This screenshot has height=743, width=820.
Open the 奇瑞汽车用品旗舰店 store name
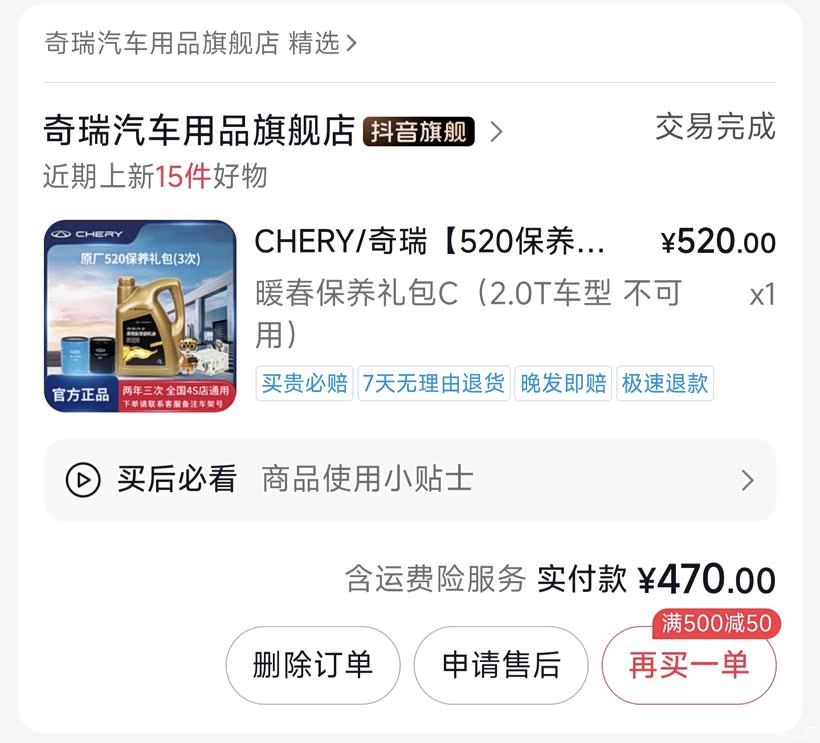[200, 131]
